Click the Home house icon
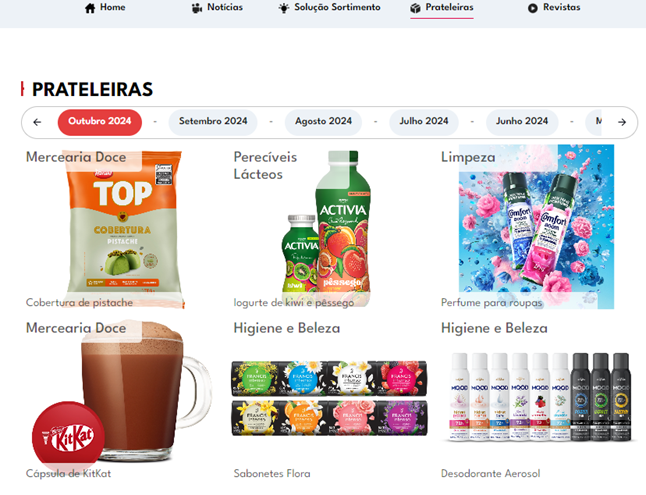The image size is (646, 495). click(90, 8)
